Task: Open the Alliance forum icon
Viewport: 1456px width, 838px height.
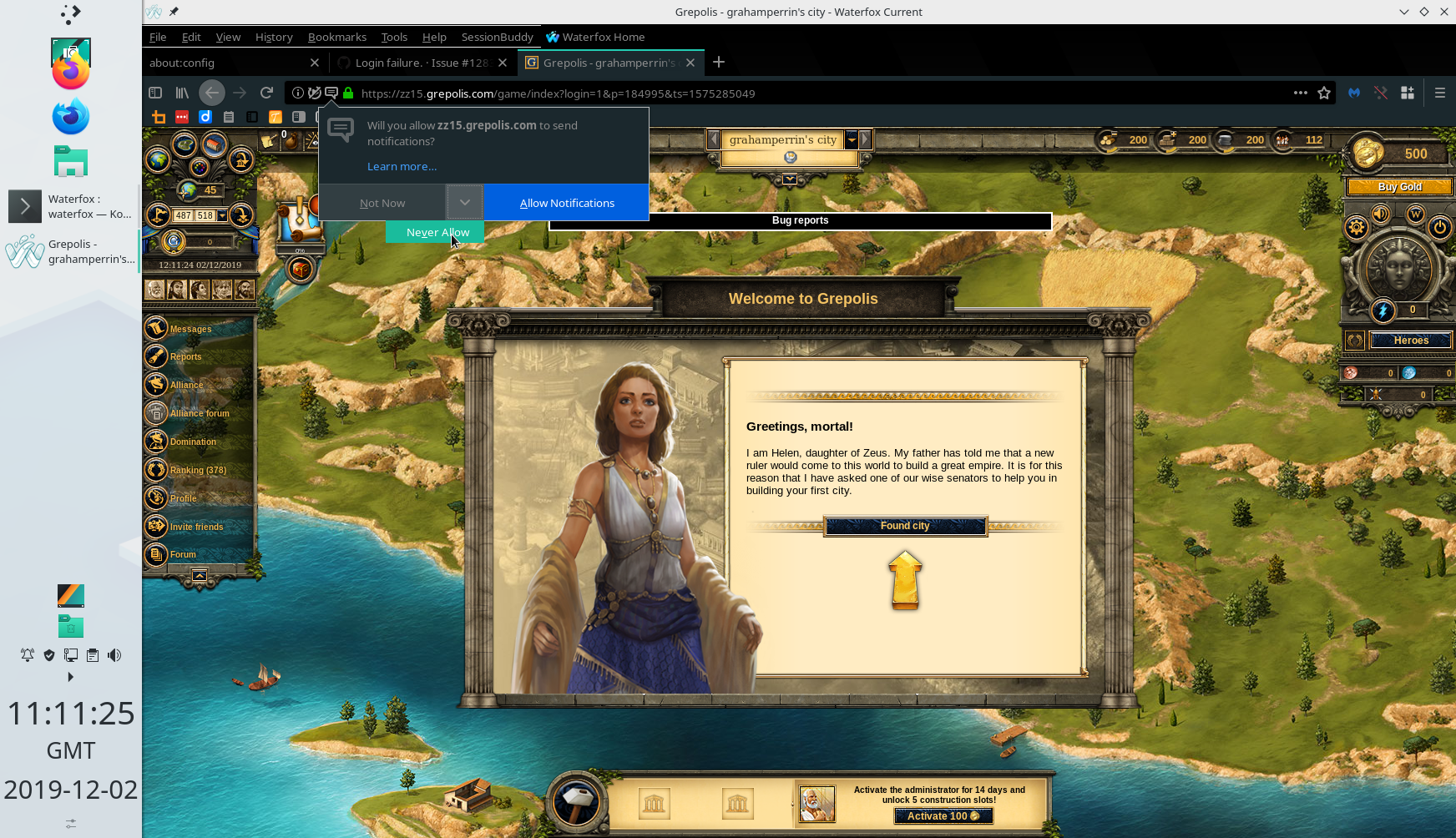Action: pyautogui.click(x=156, y=412)
